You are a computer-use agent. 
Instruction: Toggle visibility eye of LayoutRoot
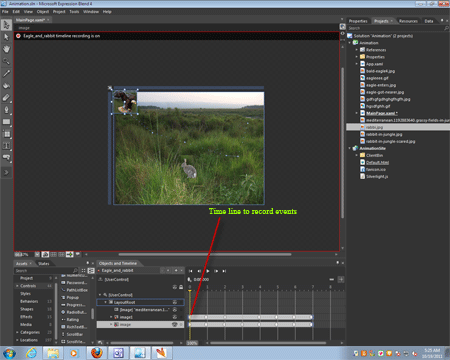point(175,302)
